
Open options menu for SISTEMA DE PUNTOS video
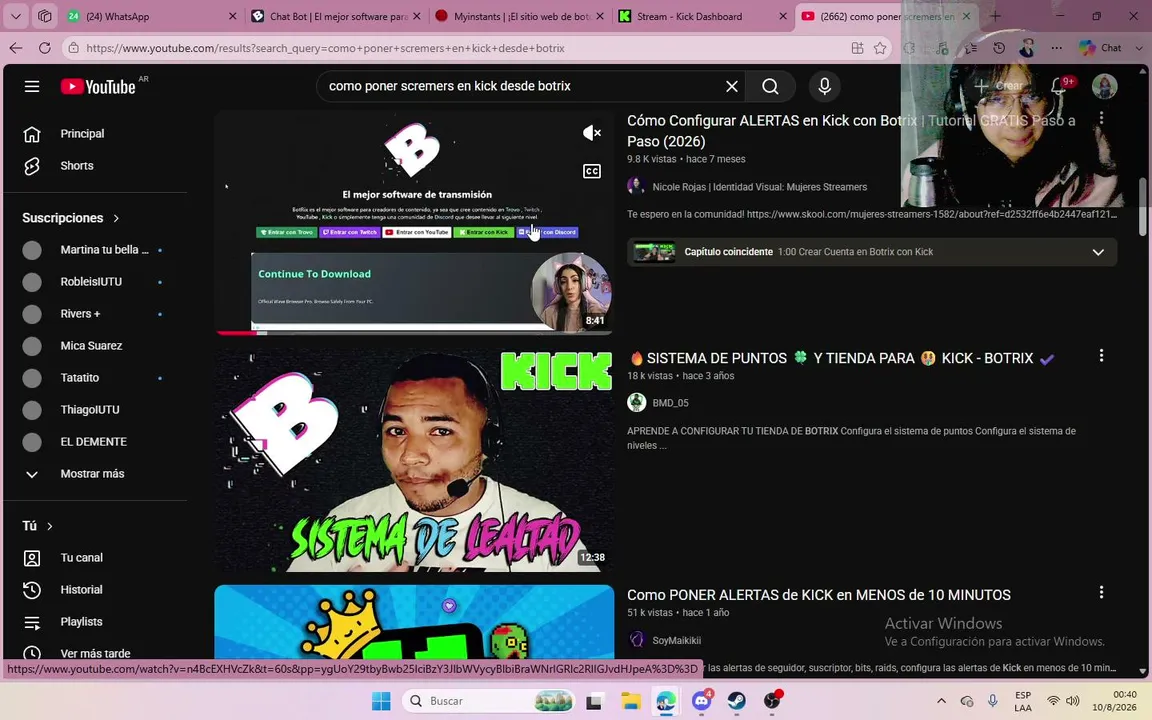1101,356
